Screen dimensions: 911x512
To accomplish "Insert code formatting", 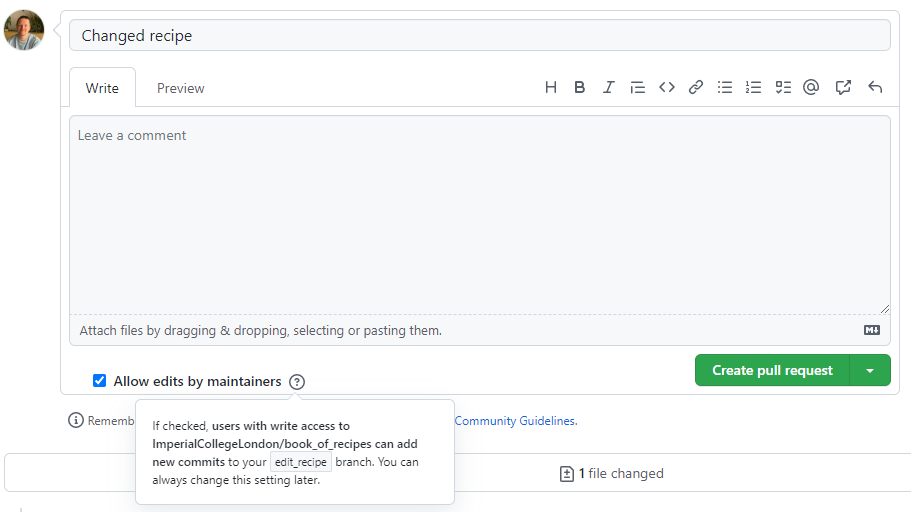I will click(666, 88).
